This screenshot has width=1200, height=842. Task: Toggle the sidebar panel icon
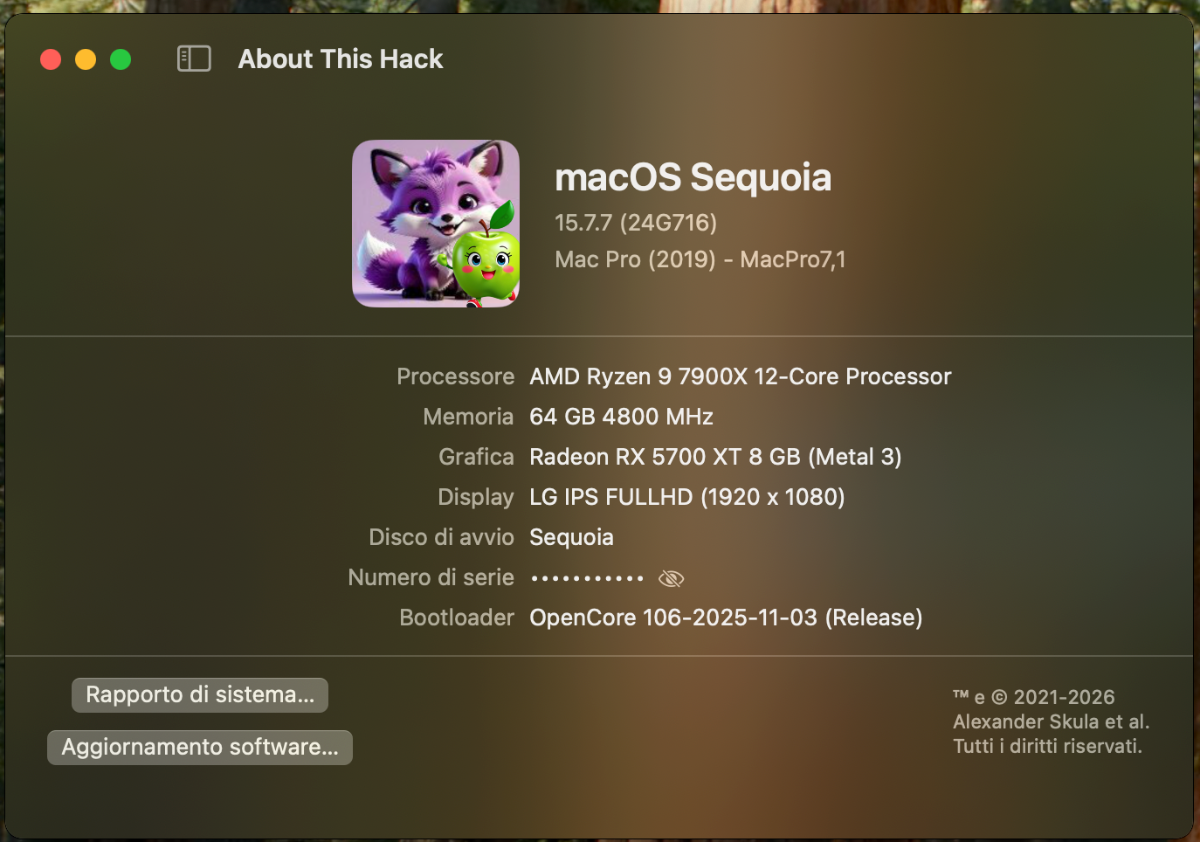coord(194,59)
